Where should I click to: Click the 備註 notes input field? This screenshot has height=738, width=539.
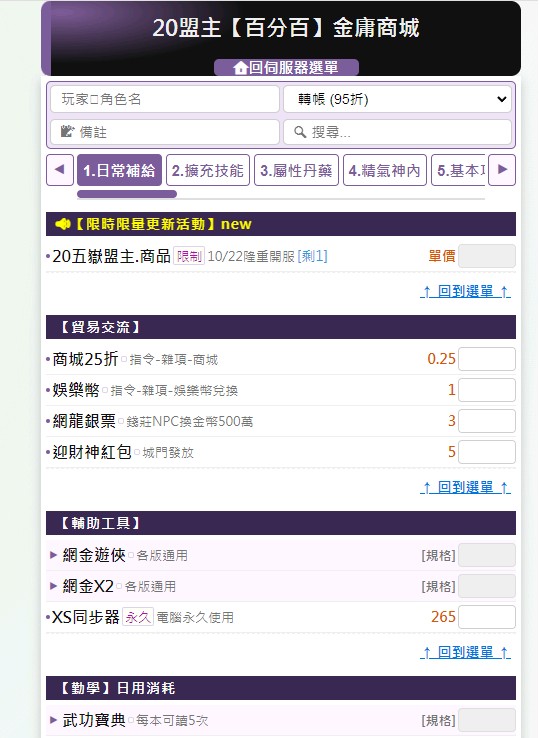coord(165,132)
